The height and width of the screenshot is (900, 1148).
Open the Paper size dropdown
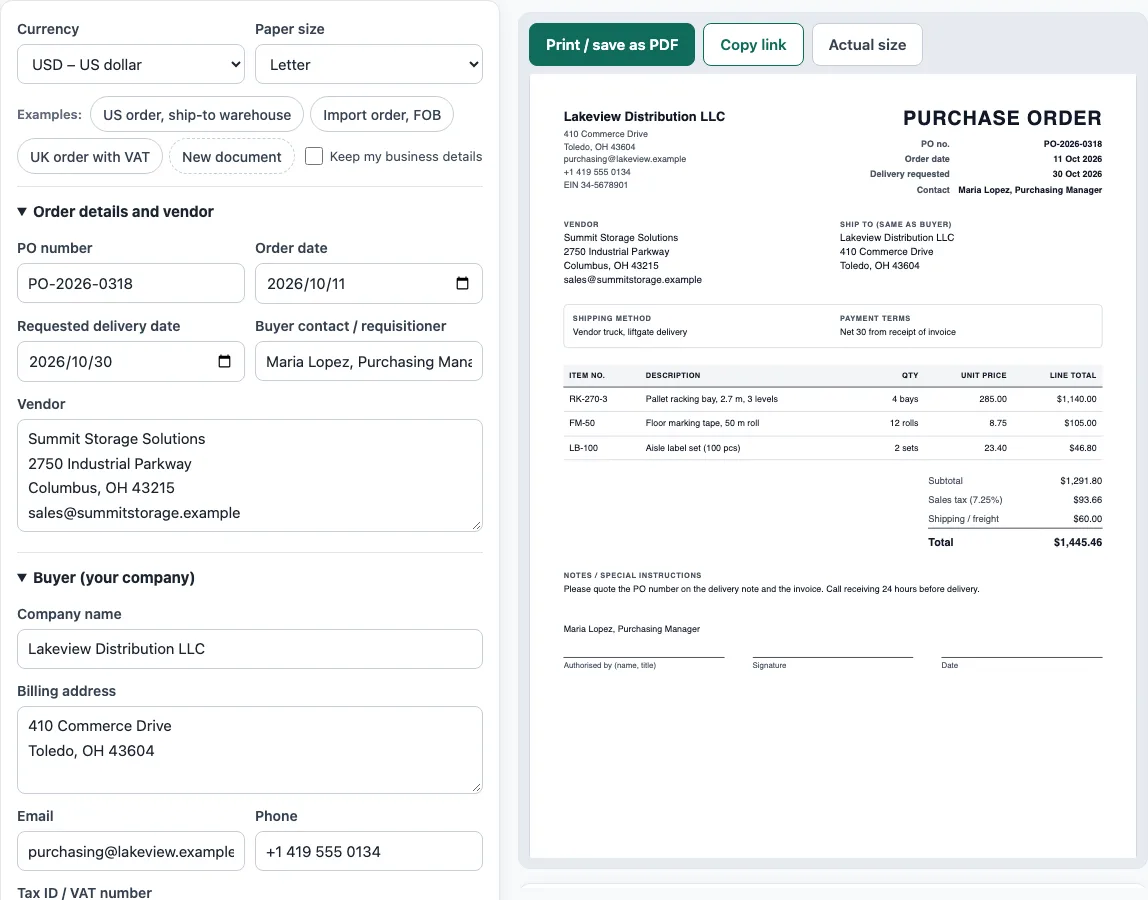point(369,64)
